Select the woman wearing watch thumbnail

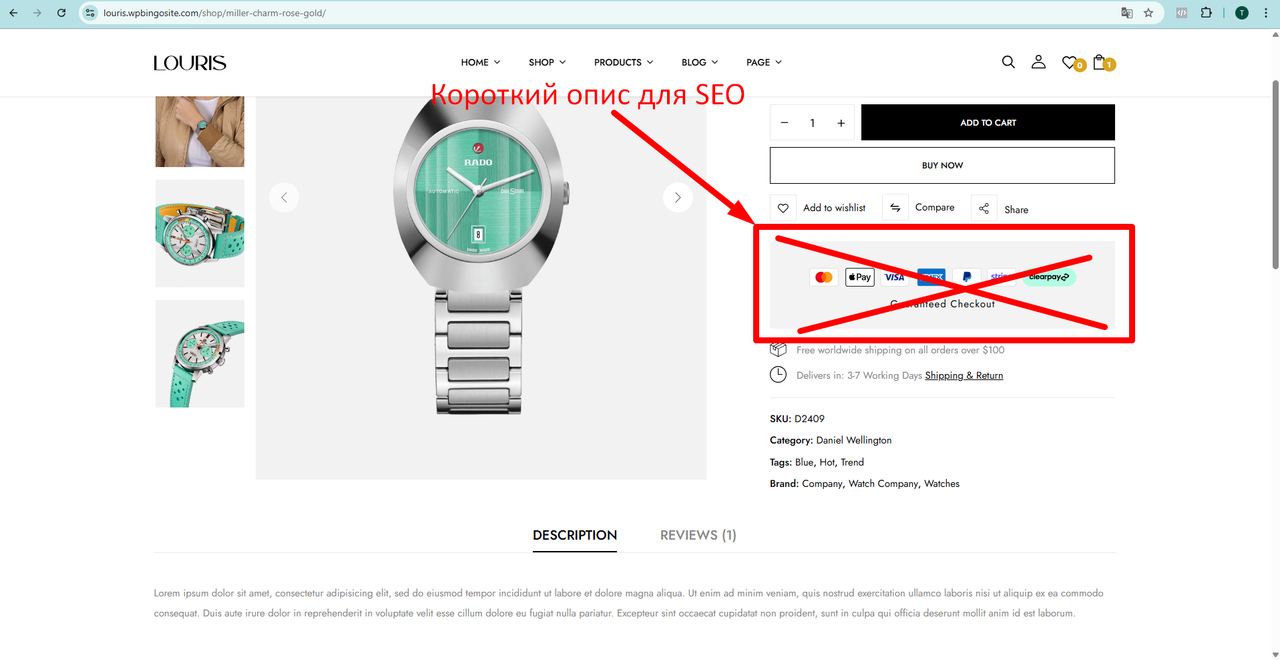click(x=200, y=131)
